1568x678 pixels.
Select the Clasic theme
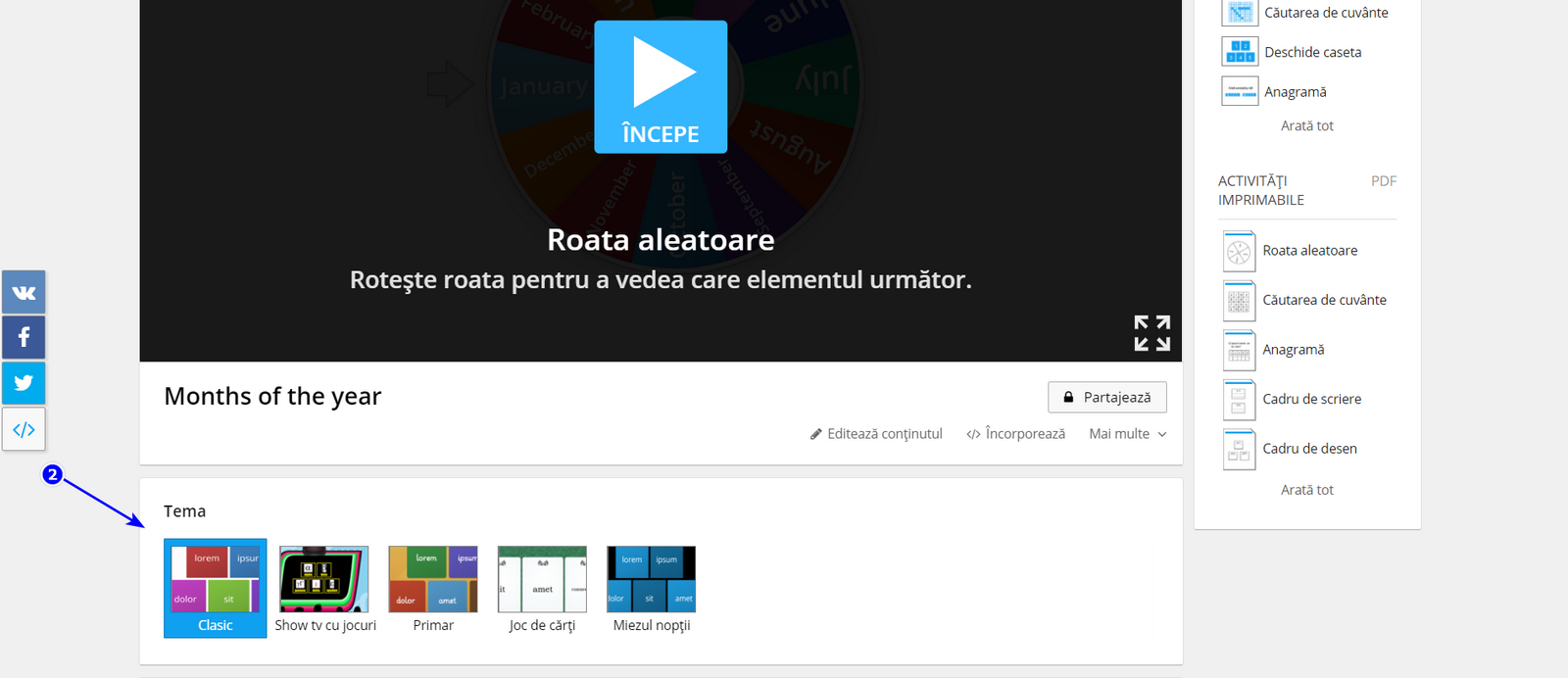[216, 588]
